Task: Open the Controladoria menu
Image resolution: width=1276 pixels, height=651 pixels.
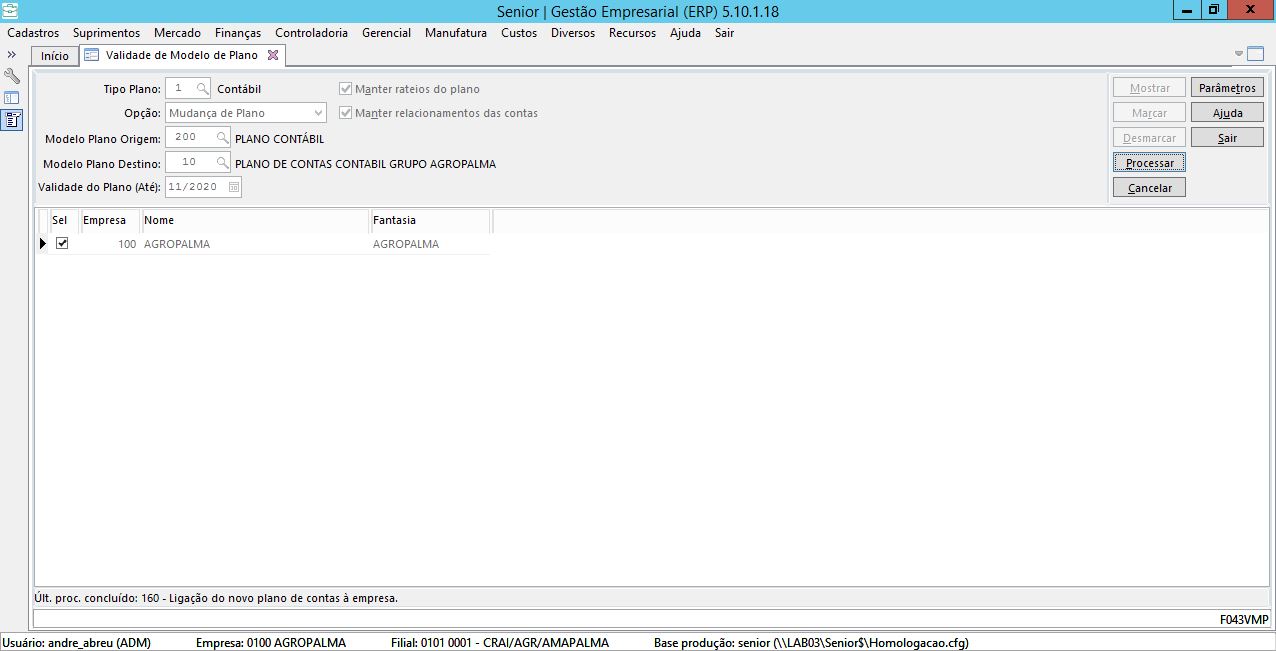Action: tap(311, 33)
